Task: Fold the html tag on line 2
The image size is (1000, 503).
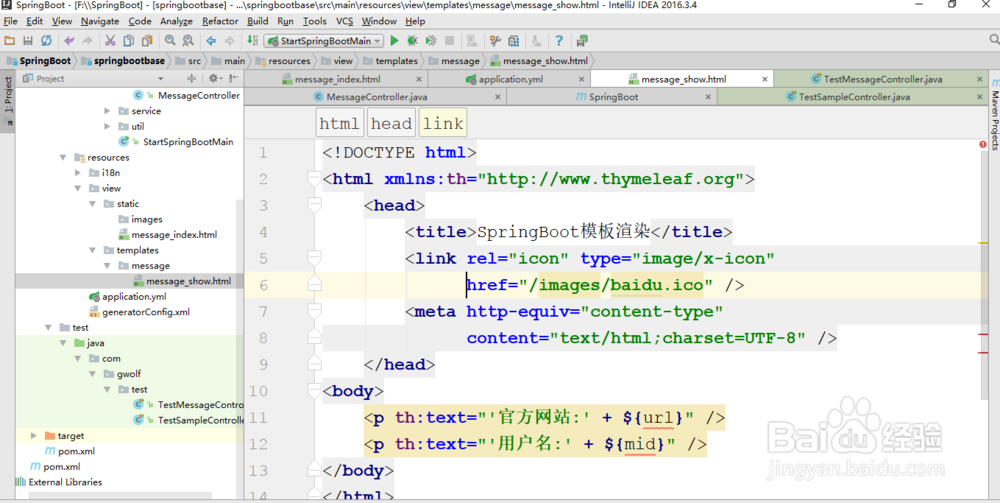Action: click(314, 179)
